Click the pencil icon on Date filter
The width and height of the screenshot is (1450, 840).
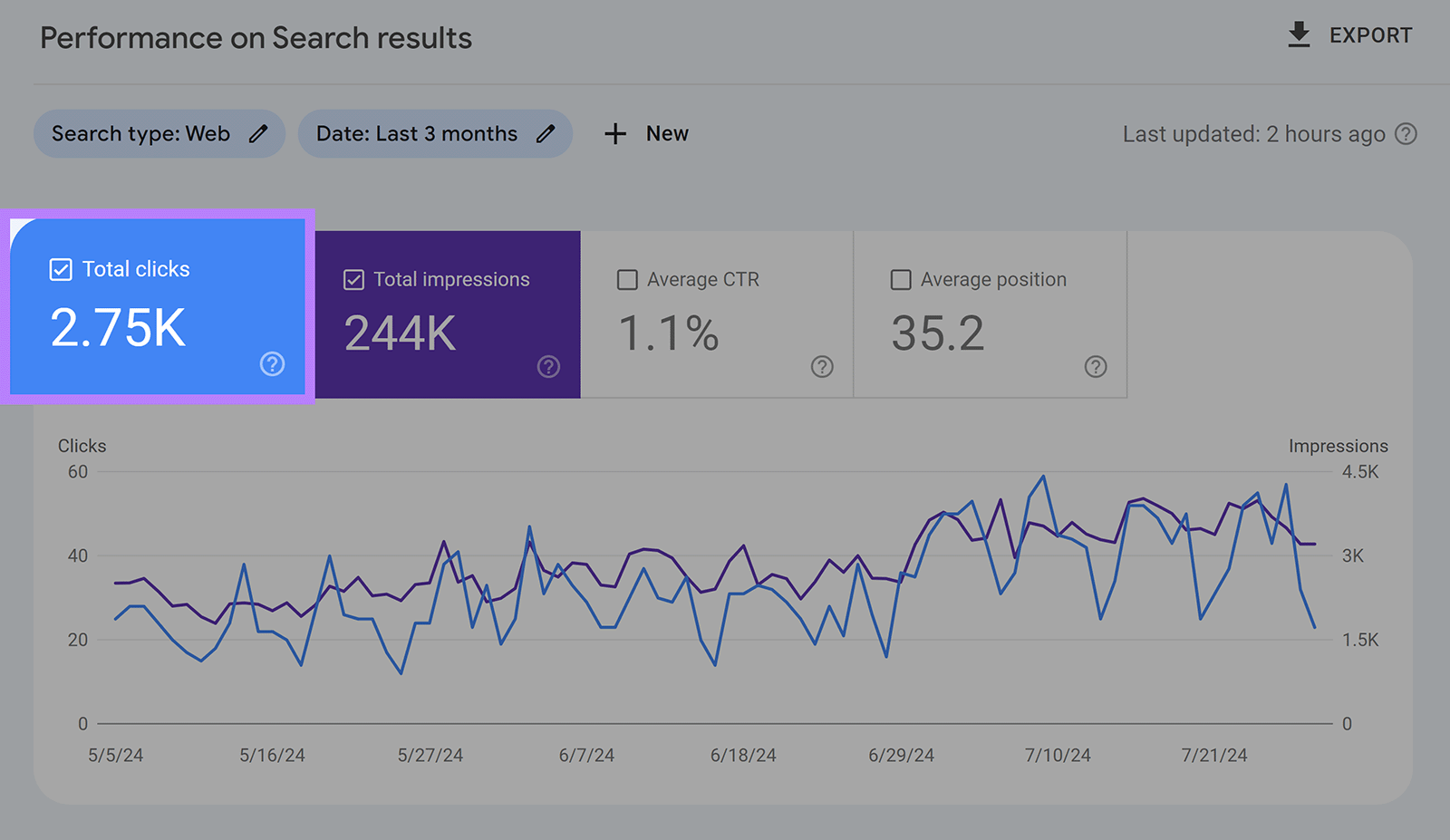pos(546,133)
